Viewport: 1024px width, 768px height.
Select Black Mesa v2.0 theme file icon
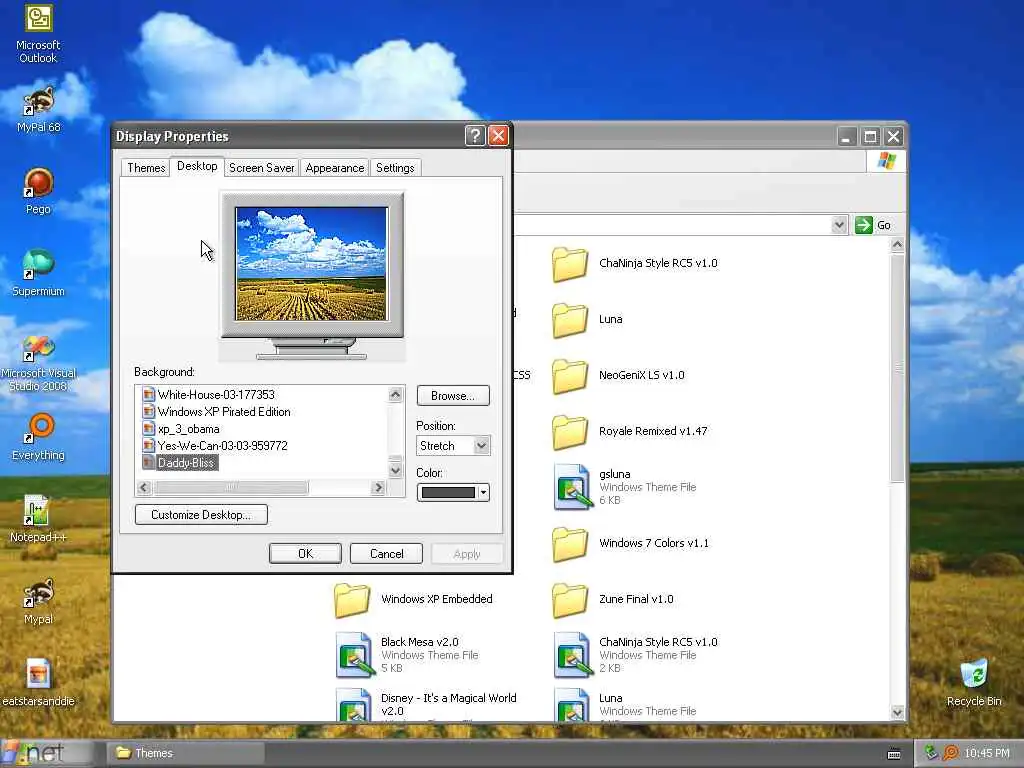355,654
